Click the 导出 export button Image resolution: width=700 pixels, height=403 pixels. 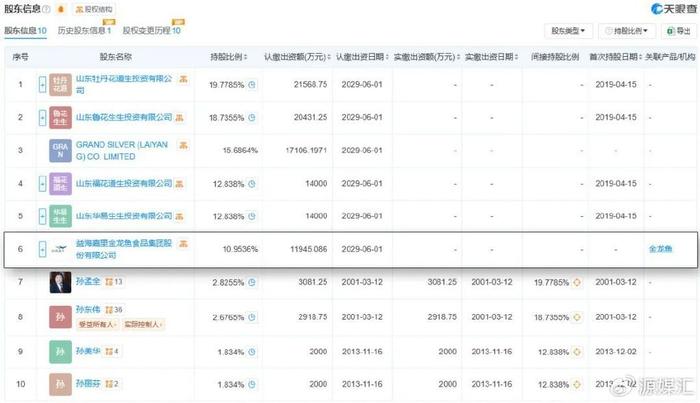click(x=678, y=31)
